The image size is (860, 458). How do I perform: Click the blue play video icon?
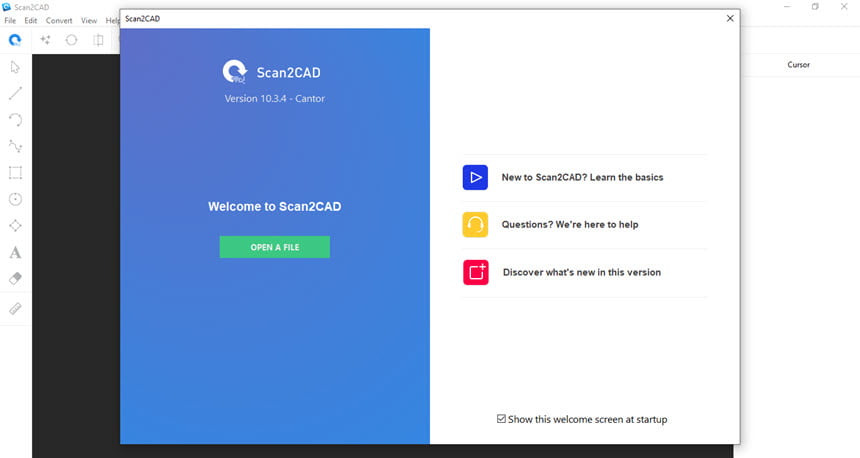point(475,177)
